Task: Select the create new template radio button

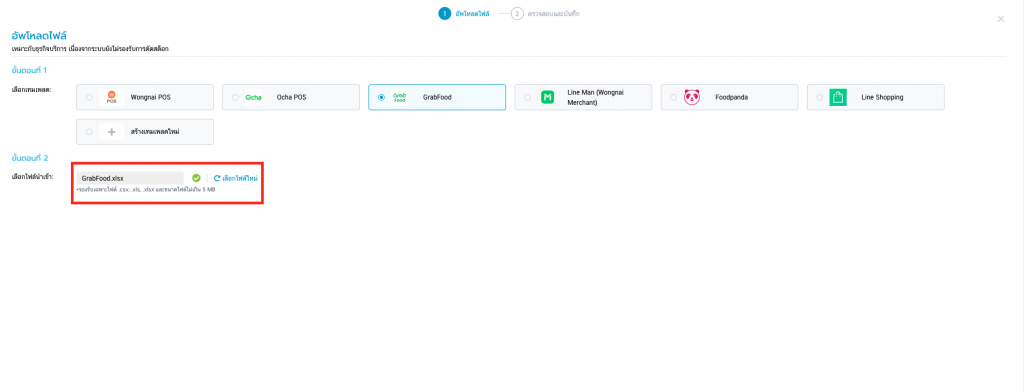Action: coord(89,131)
